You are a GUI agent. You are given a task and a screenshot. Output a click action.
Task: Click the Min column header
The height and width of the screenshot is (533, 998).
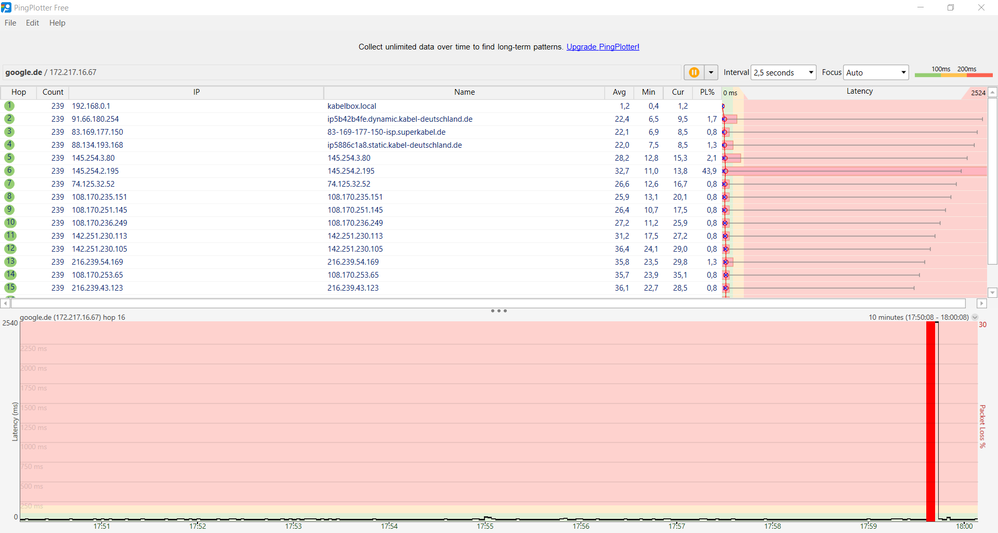648,92
